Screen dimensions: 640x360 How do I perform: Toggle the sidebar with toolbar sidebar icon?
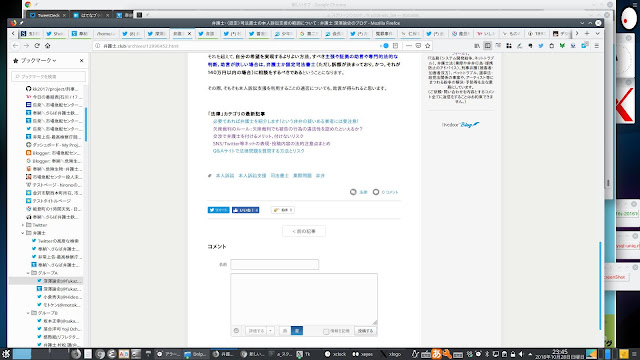(487, 46)
